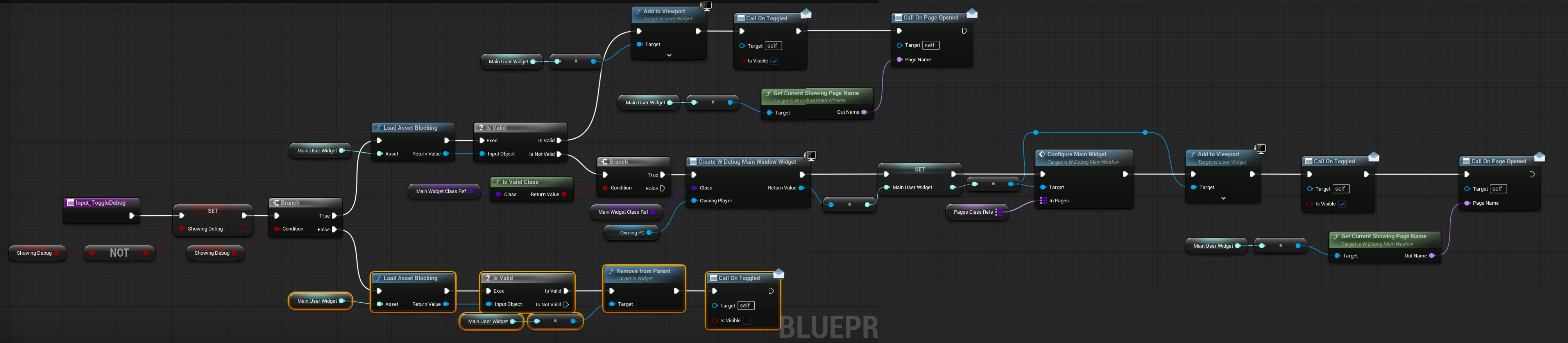Select the Load Asset Blocking node title at top
Viewport: 1568px width, 343px height.
(x=410, y=128)
